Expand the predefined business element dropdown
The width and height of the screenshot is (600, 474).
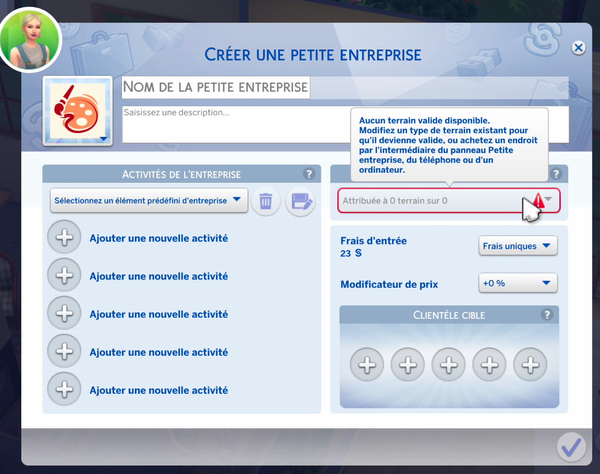[x=148, y=201]
